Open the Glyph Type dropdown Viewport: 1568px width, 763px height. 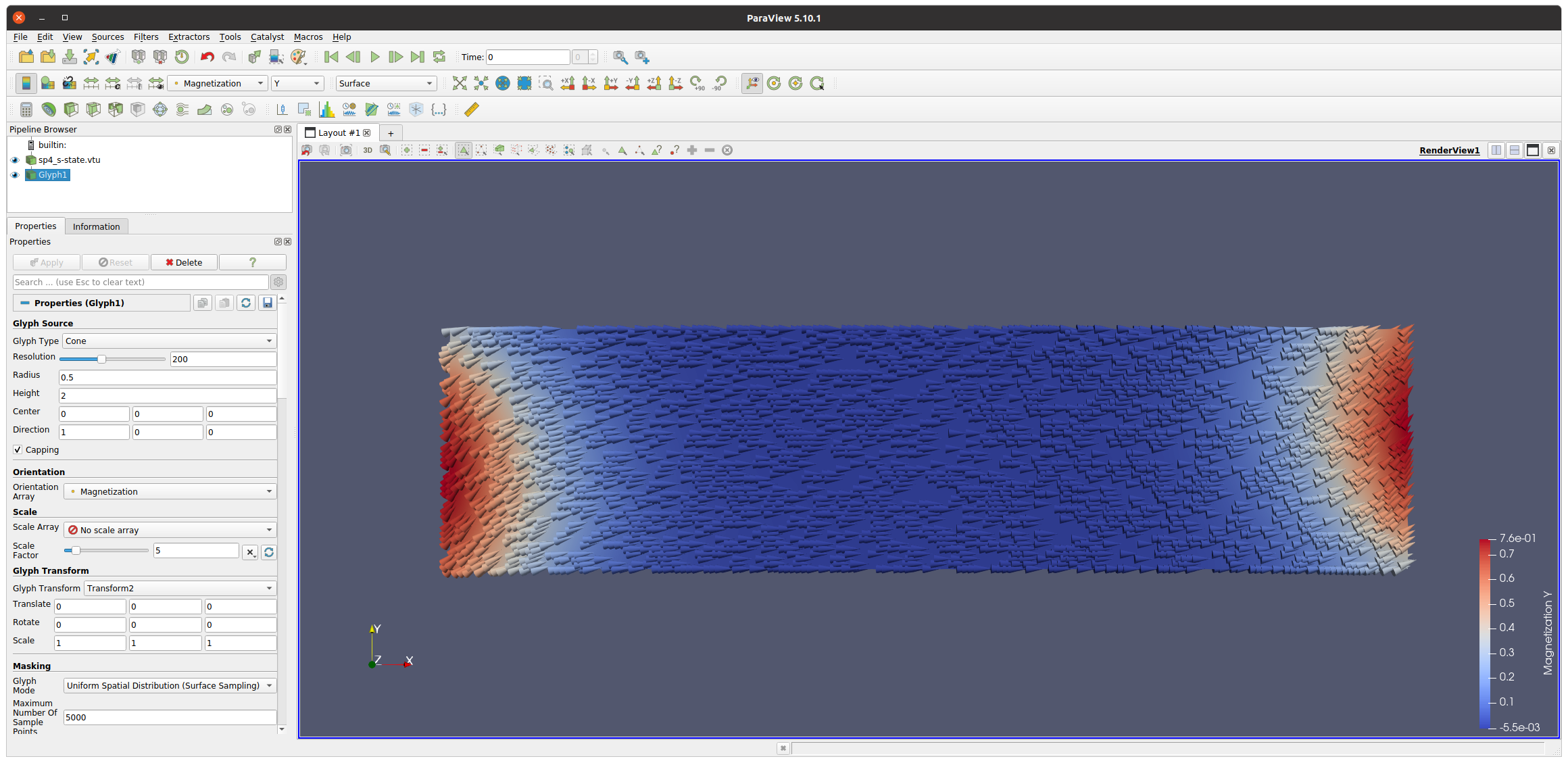tap(170, 341)
